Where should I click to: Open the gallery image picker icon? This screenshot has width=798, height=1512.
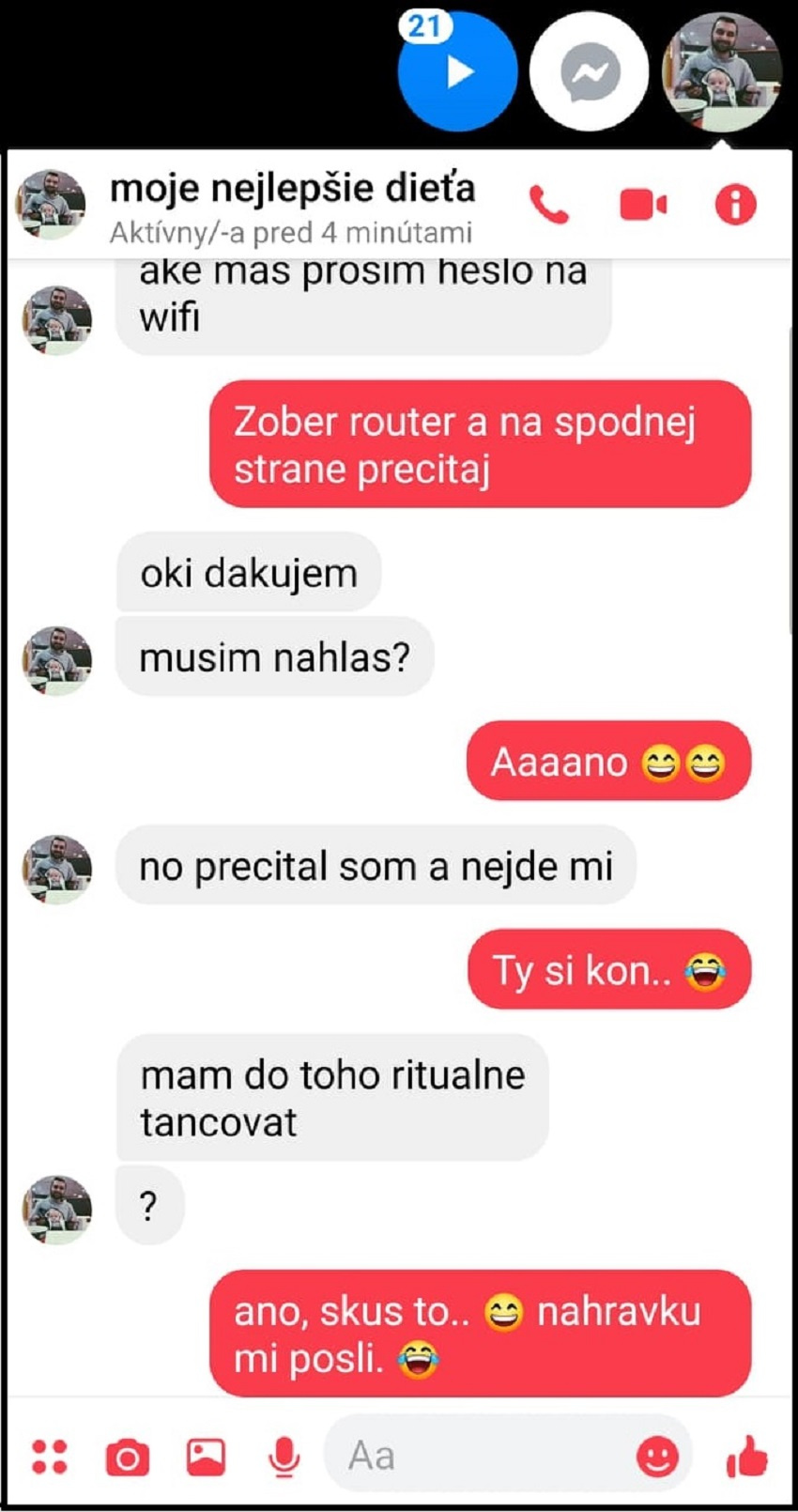pyautogui.click(x=206, y=1457)
